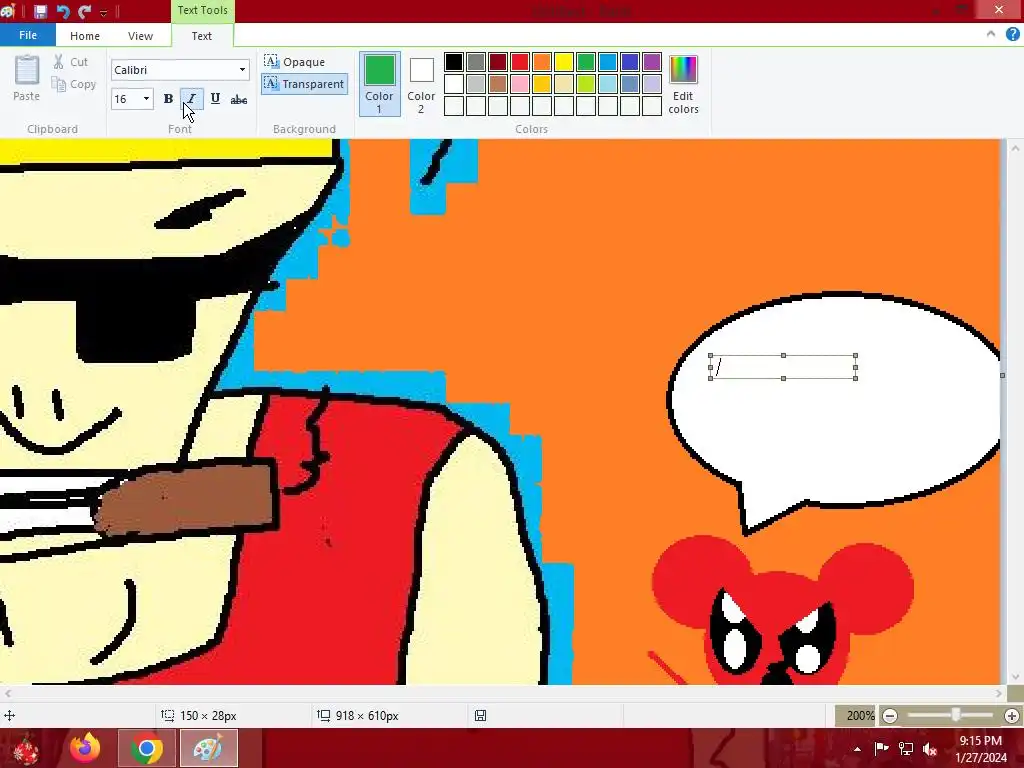Pick the green color swatch

[x=586, y=62]
